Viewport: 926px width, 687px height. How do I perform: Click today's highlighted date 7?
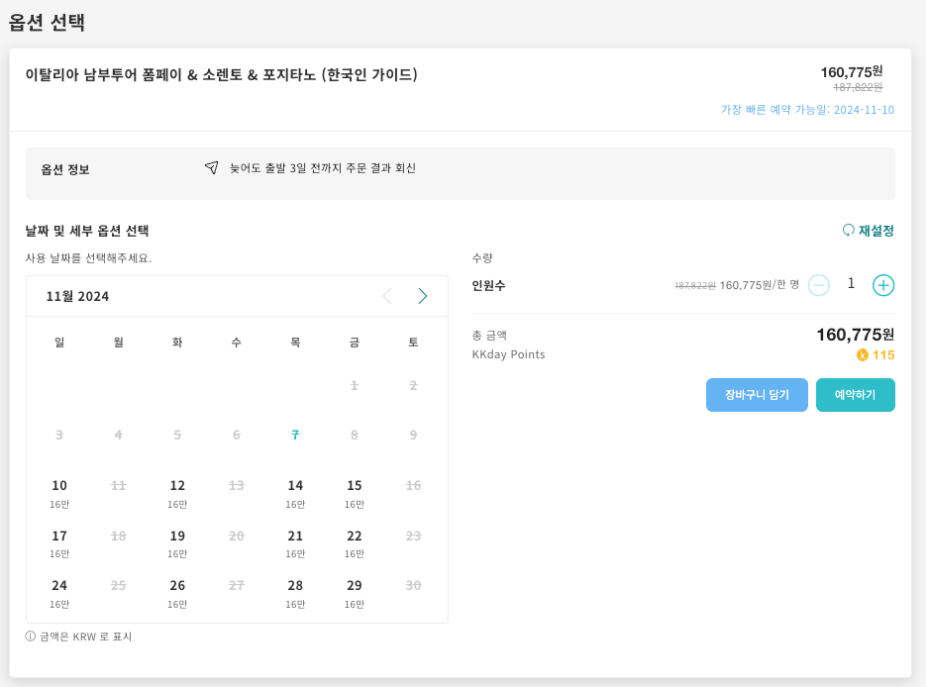point(295,435)
